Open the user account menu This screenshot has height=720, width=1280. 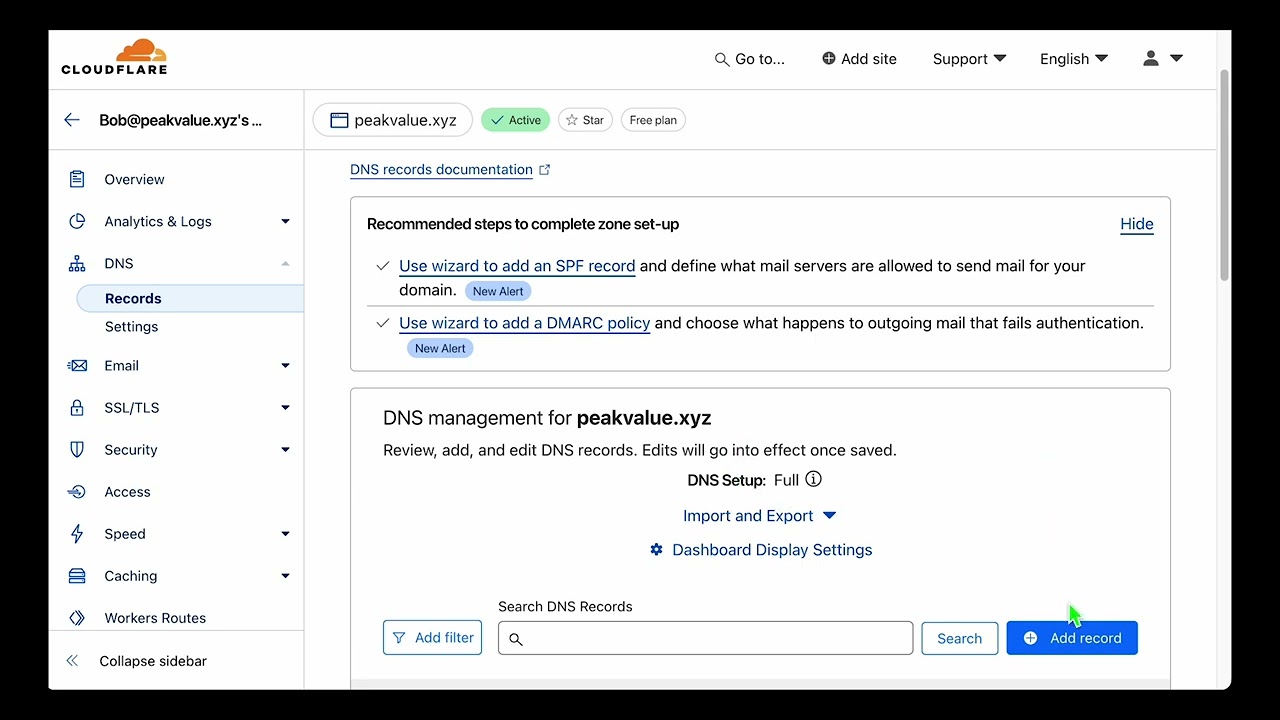1163,59
